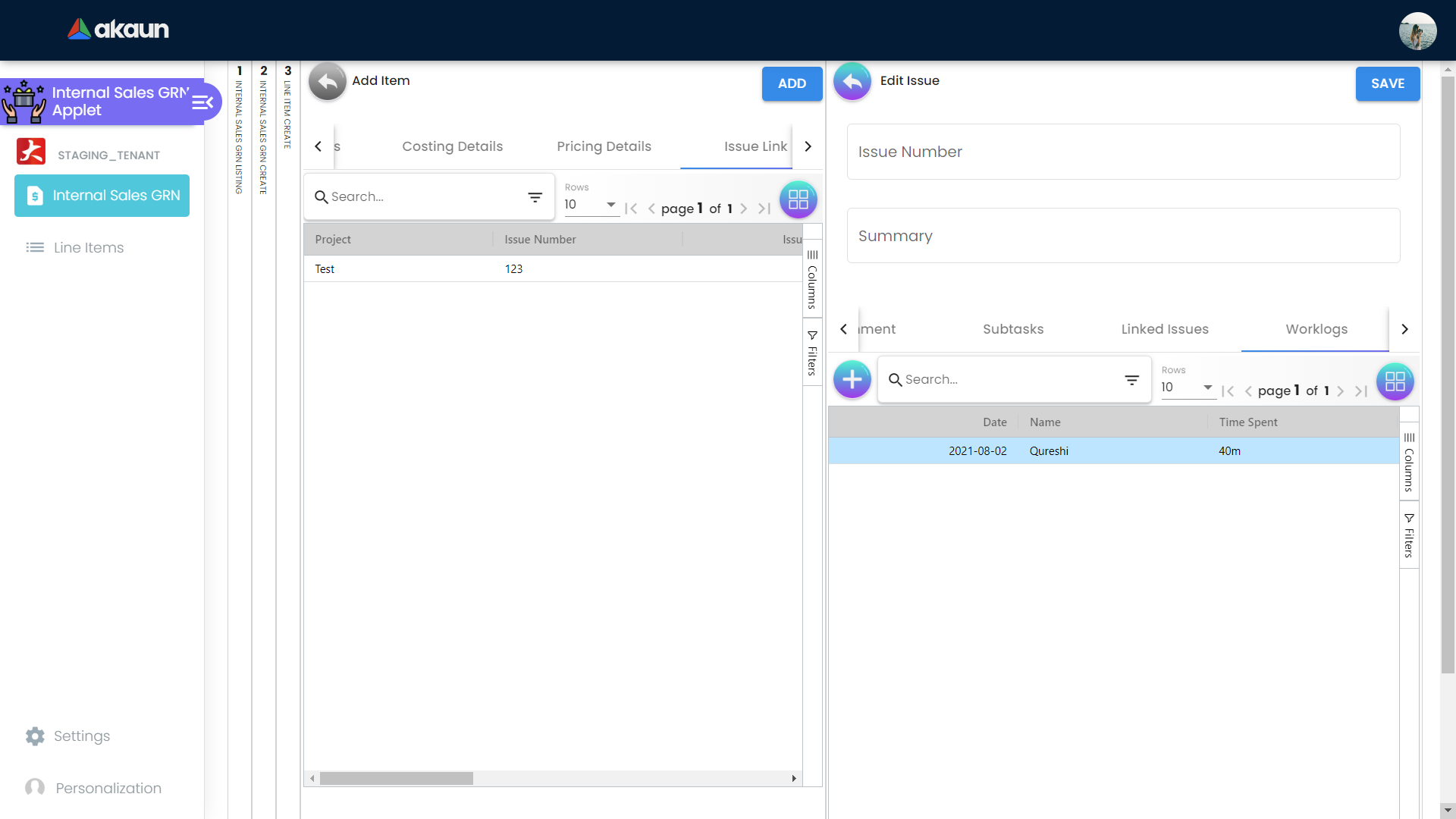Click the ADD button
The image size is (1456, 819).
pos(792,83)
